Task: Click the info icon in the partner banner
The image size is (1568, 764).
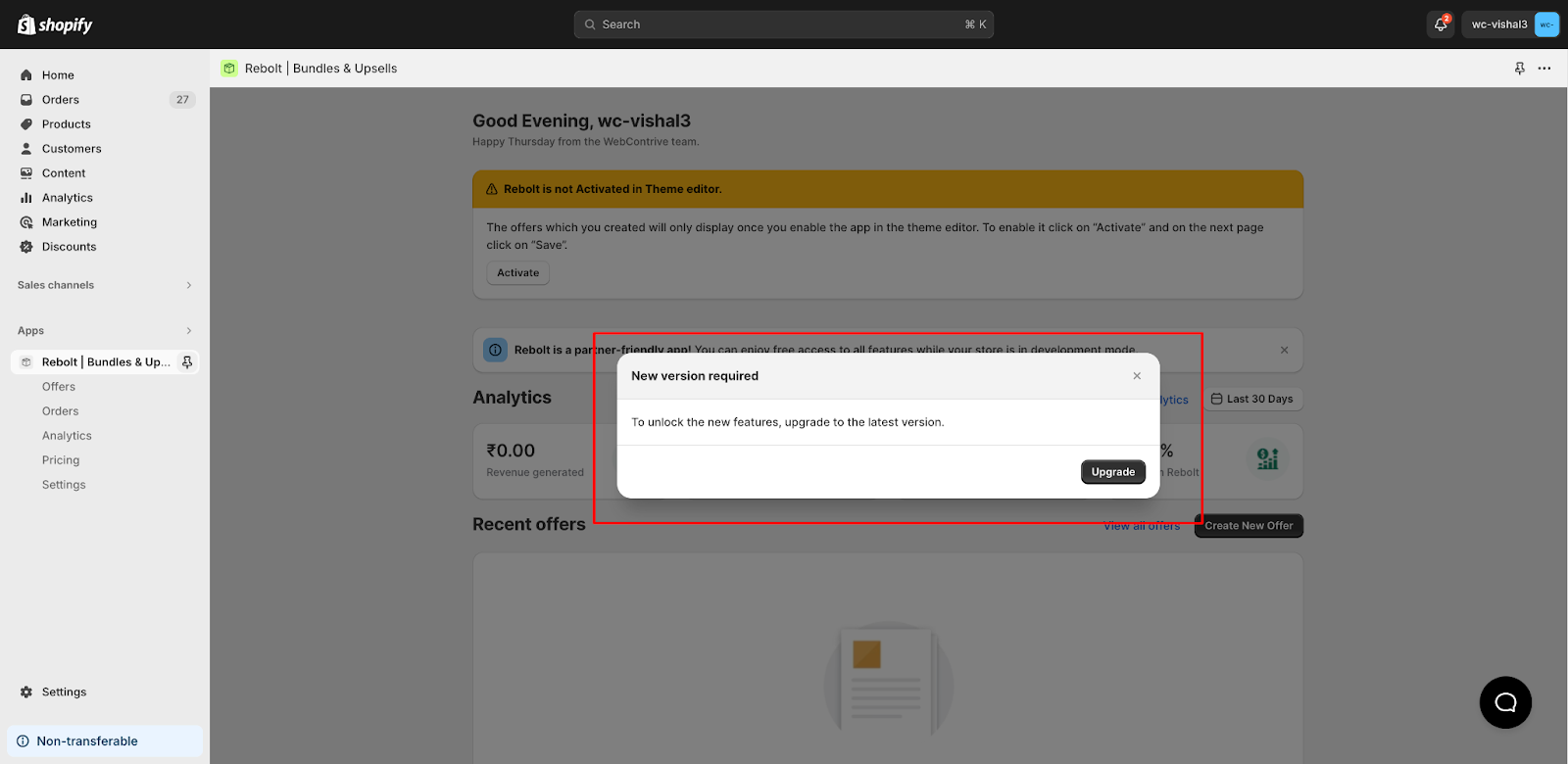Action: coord(496,350)
